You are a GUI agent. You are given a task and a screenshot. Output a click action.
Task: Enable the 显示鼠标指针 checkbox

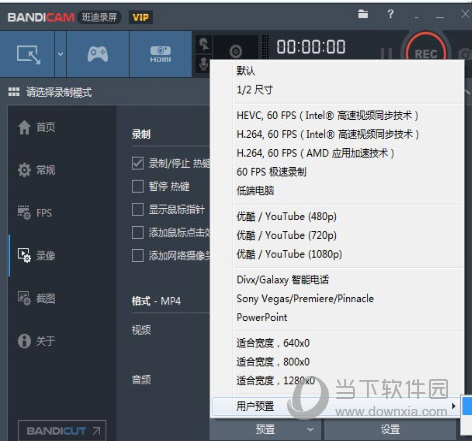(x=138, y=209)
